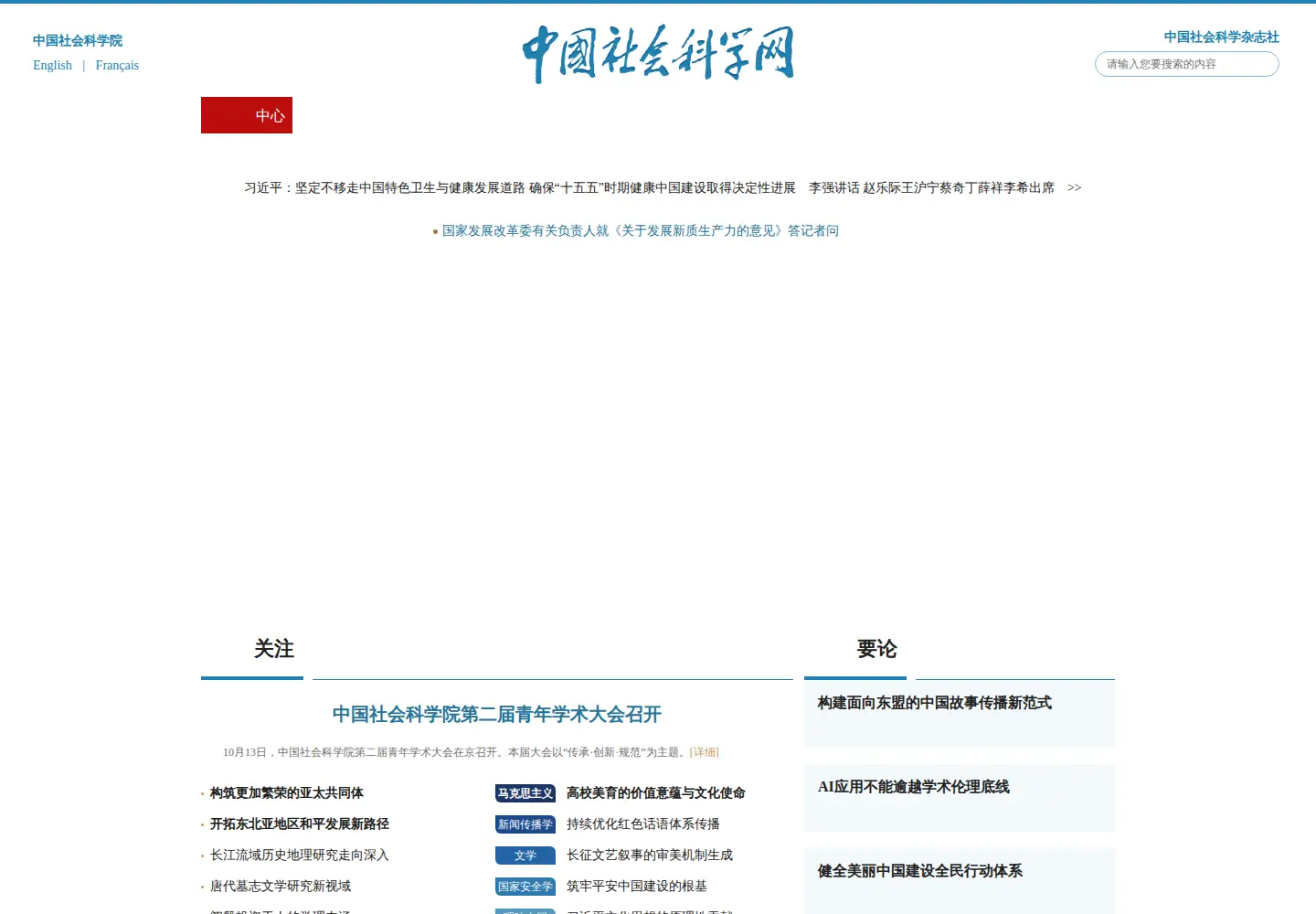
Task: Open 长江流域历史地理研究走向深入 article
Action: (299, 855)
